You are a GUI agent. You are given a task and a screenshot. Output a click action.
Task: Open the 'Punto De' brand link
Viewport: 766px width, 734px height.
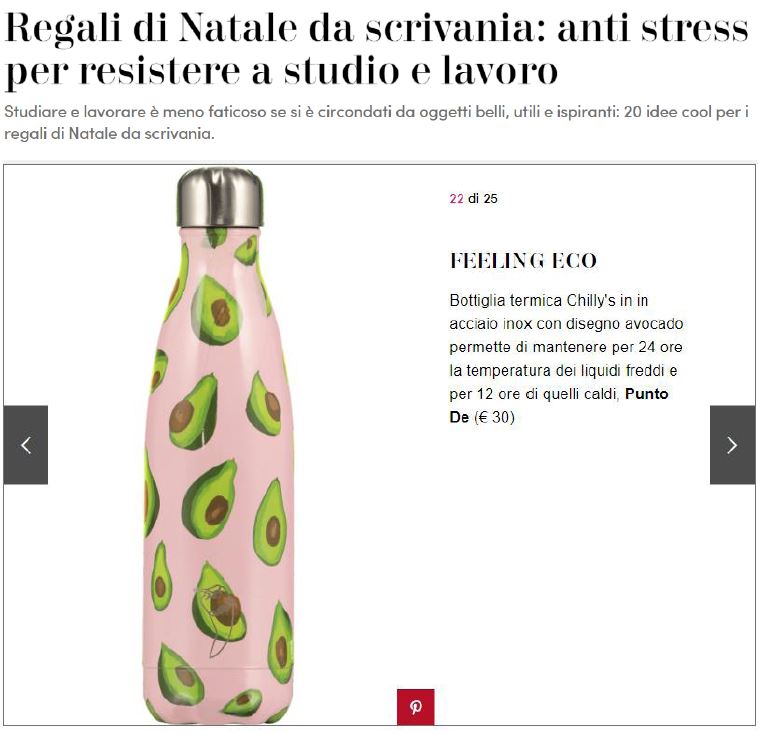tap(559, 406)
